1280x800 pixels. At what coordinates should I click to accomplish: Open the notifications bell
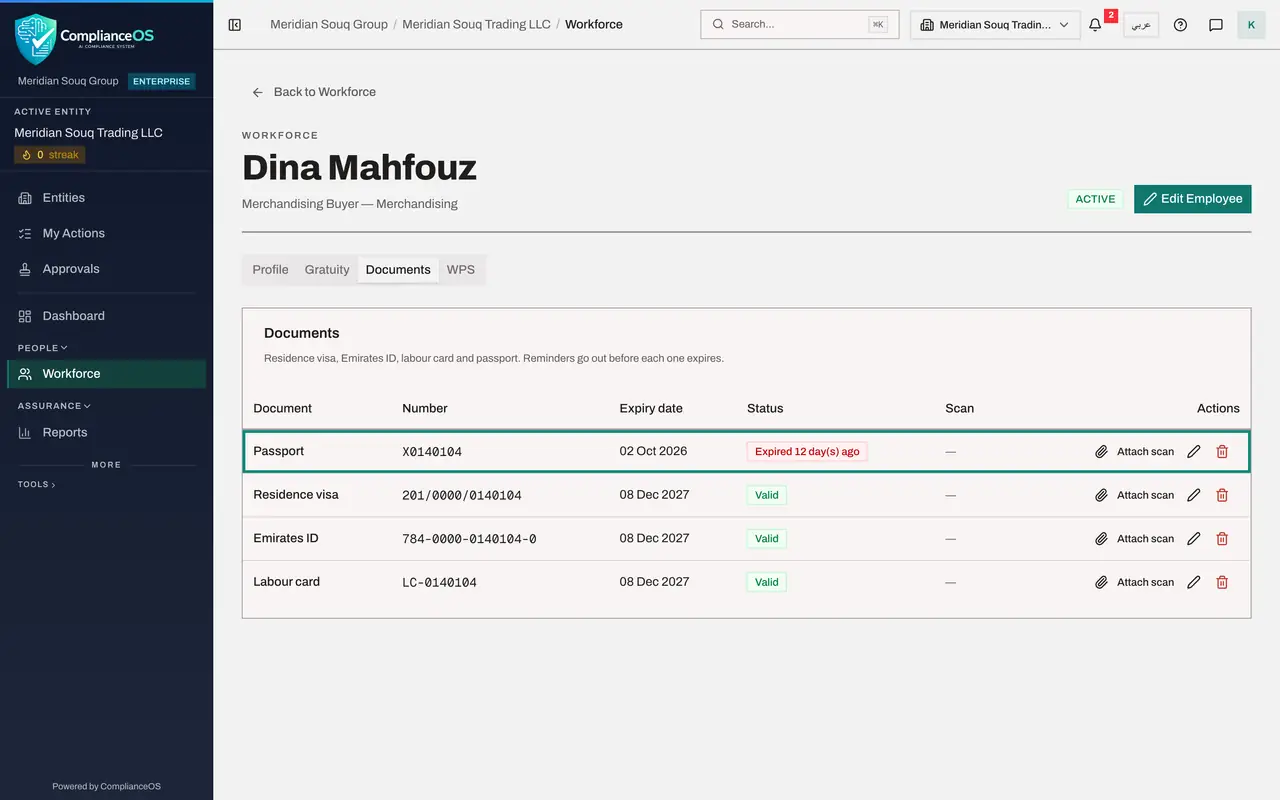coord(1095,25)
